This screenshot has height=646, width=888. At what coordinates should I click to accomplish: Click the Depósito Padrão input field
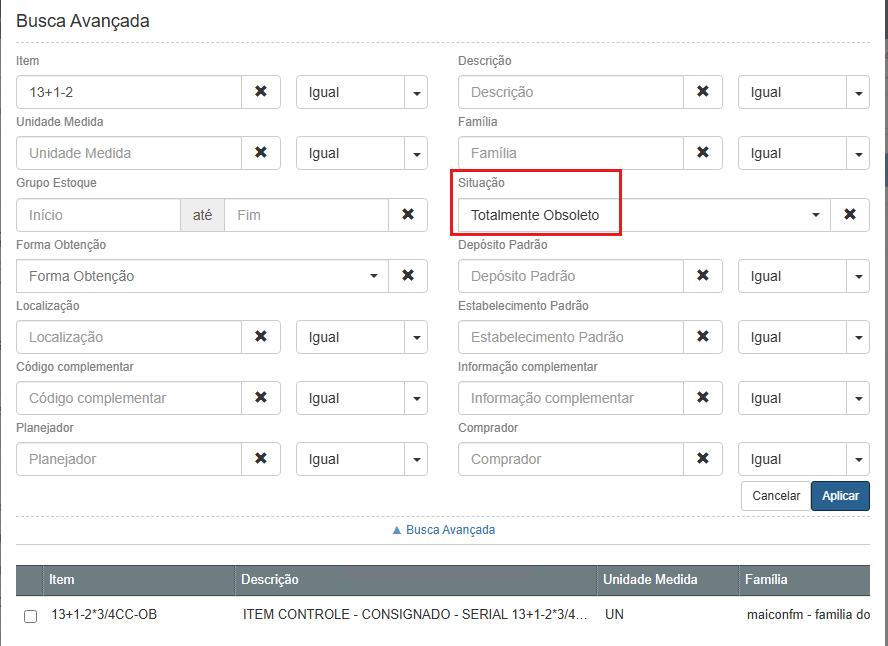pos(571,276)
